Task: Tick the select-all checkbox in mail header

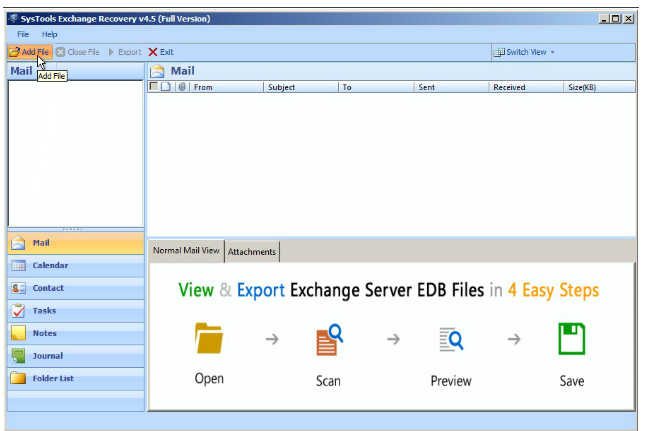Action: (x=154, y=86)
